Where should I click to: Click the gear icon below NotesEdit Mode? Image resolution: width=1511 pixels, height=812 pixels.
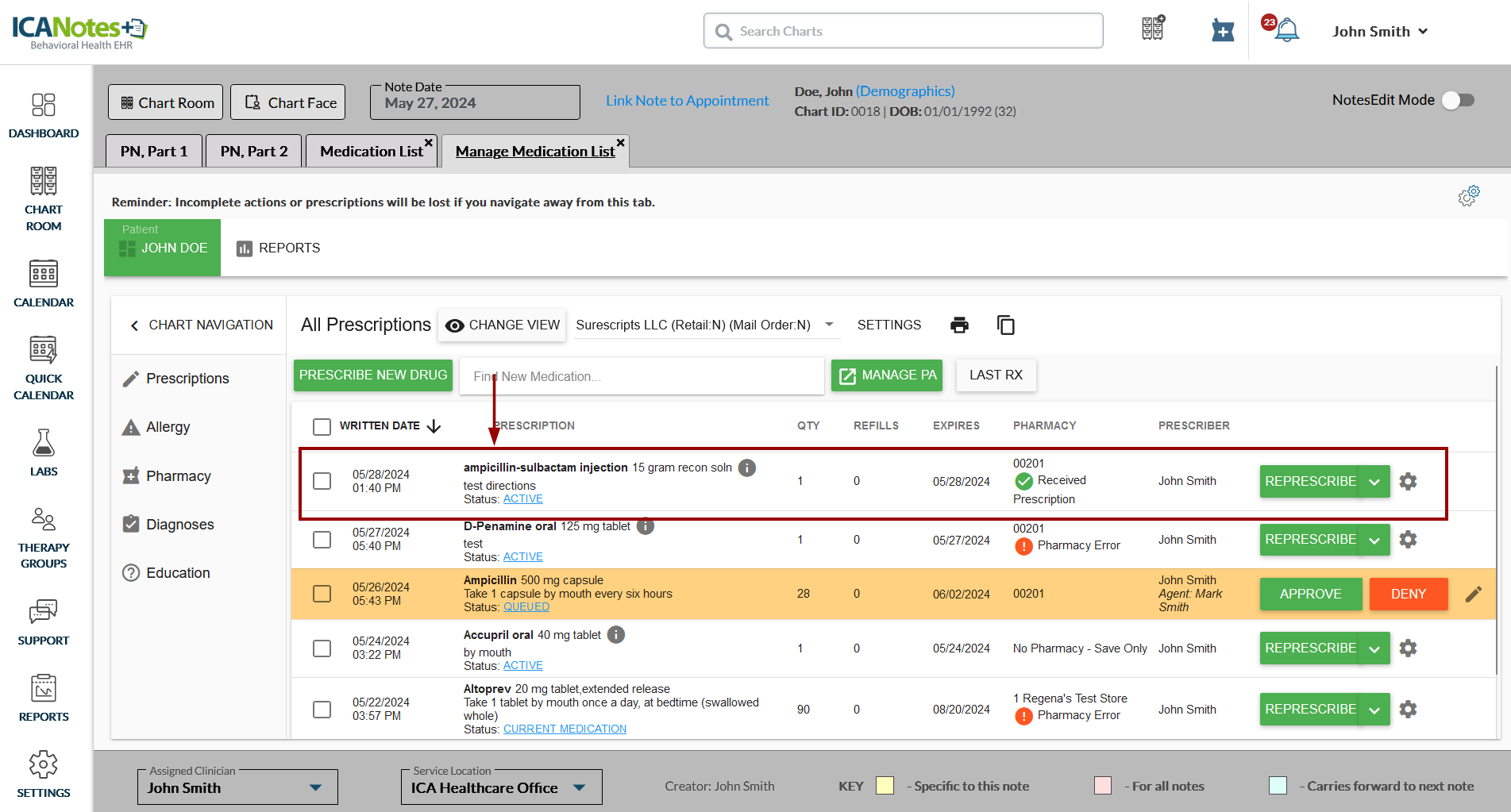tap(1468, 196)
